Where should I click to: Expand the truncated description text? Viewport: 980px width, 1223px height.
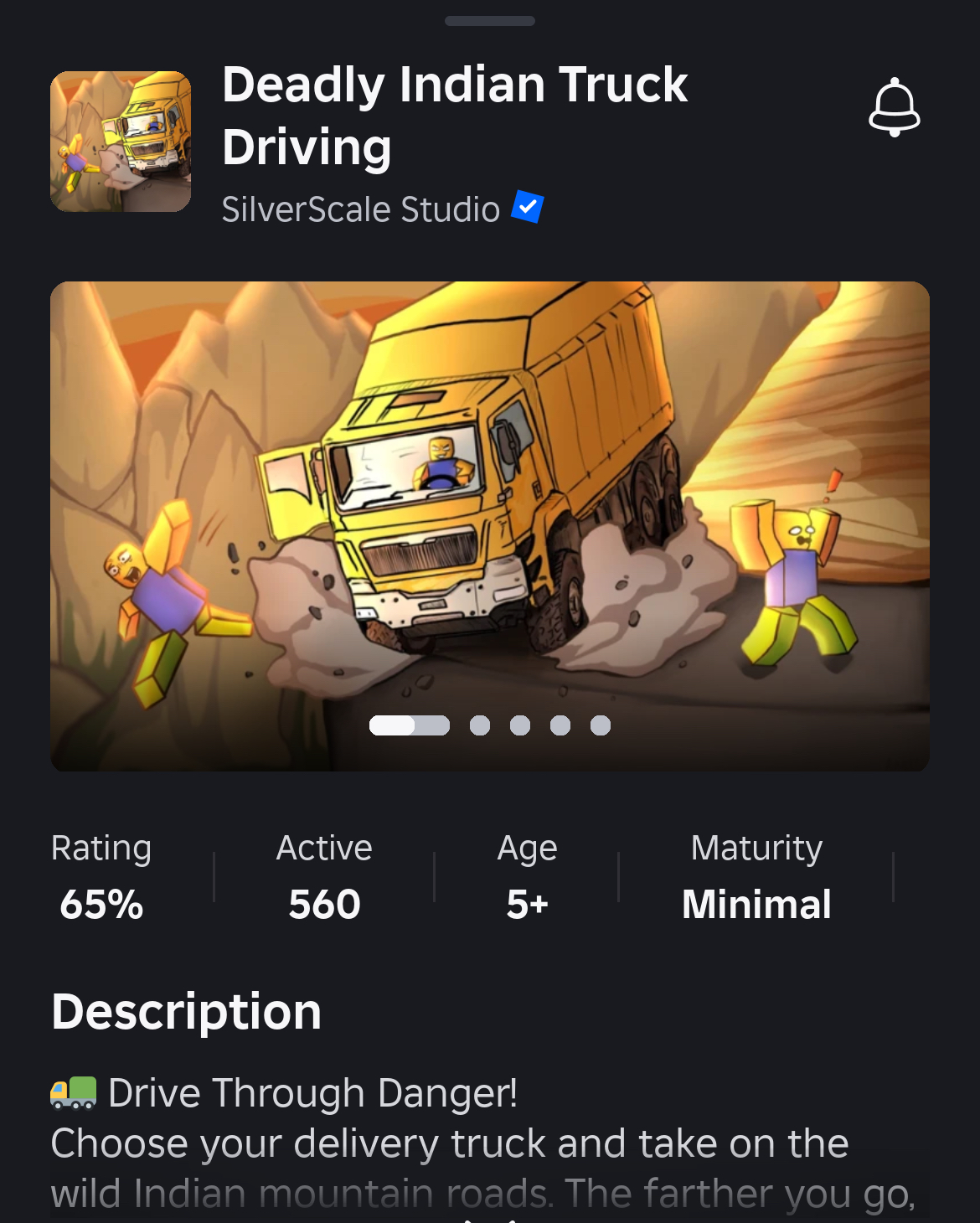483,1169
